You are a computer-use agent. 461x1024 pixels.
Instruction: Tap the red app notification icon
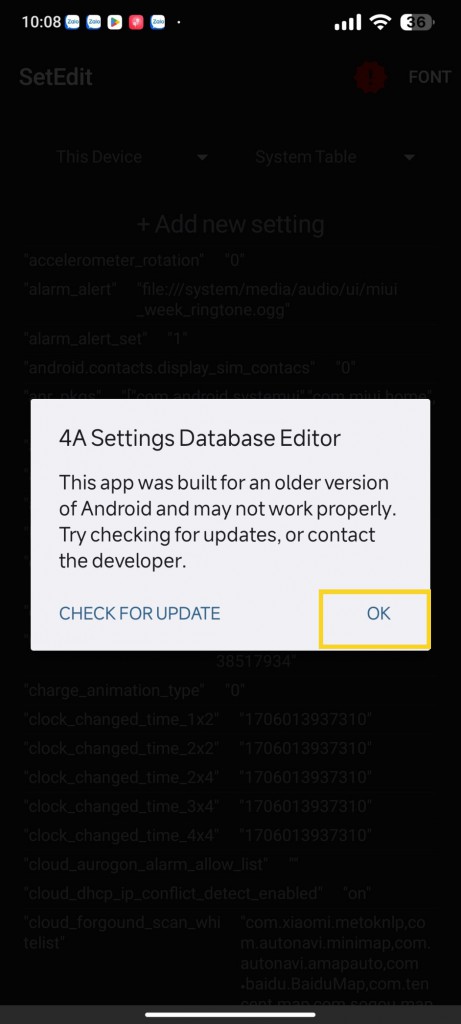(136, 22)
